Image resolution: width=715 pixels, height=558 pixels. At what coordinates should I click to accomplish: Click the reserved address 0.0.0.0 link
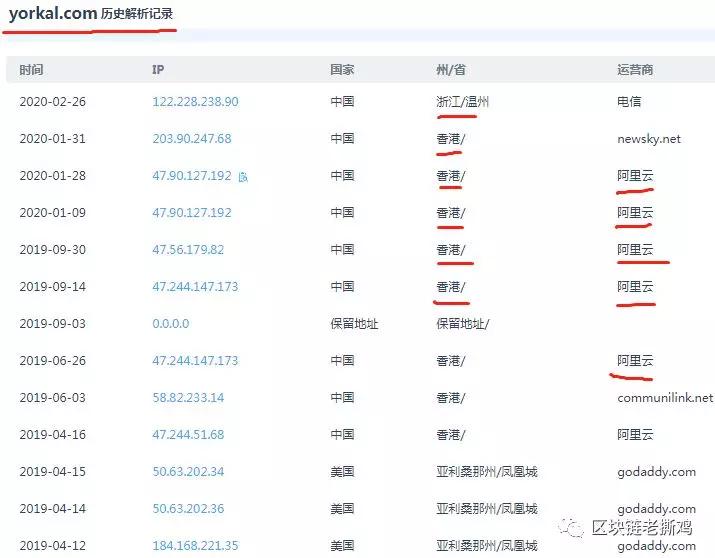click(x=170, y=324)
